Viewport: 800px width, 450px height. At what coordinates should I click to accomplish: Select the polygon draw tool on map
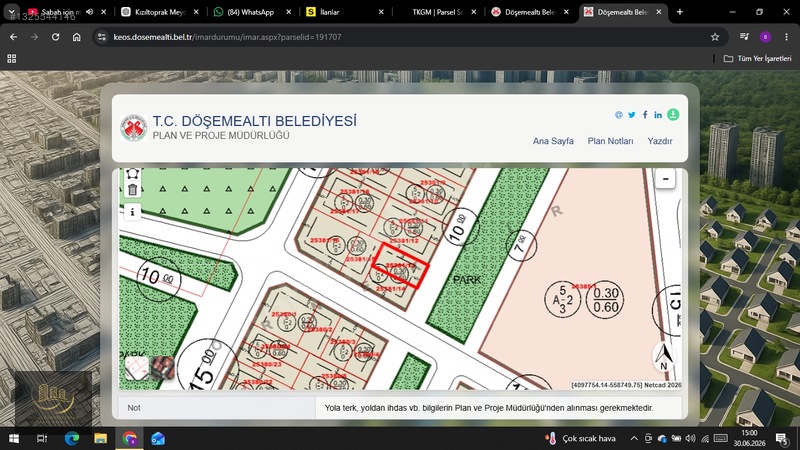[132, 174]
